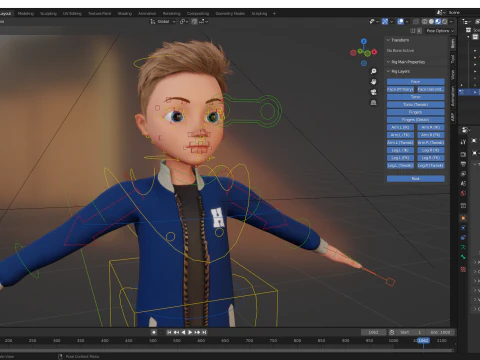Click the Torso (Tweak) layer button
This screenshot has height=360, width=480.
pos(415,105)
